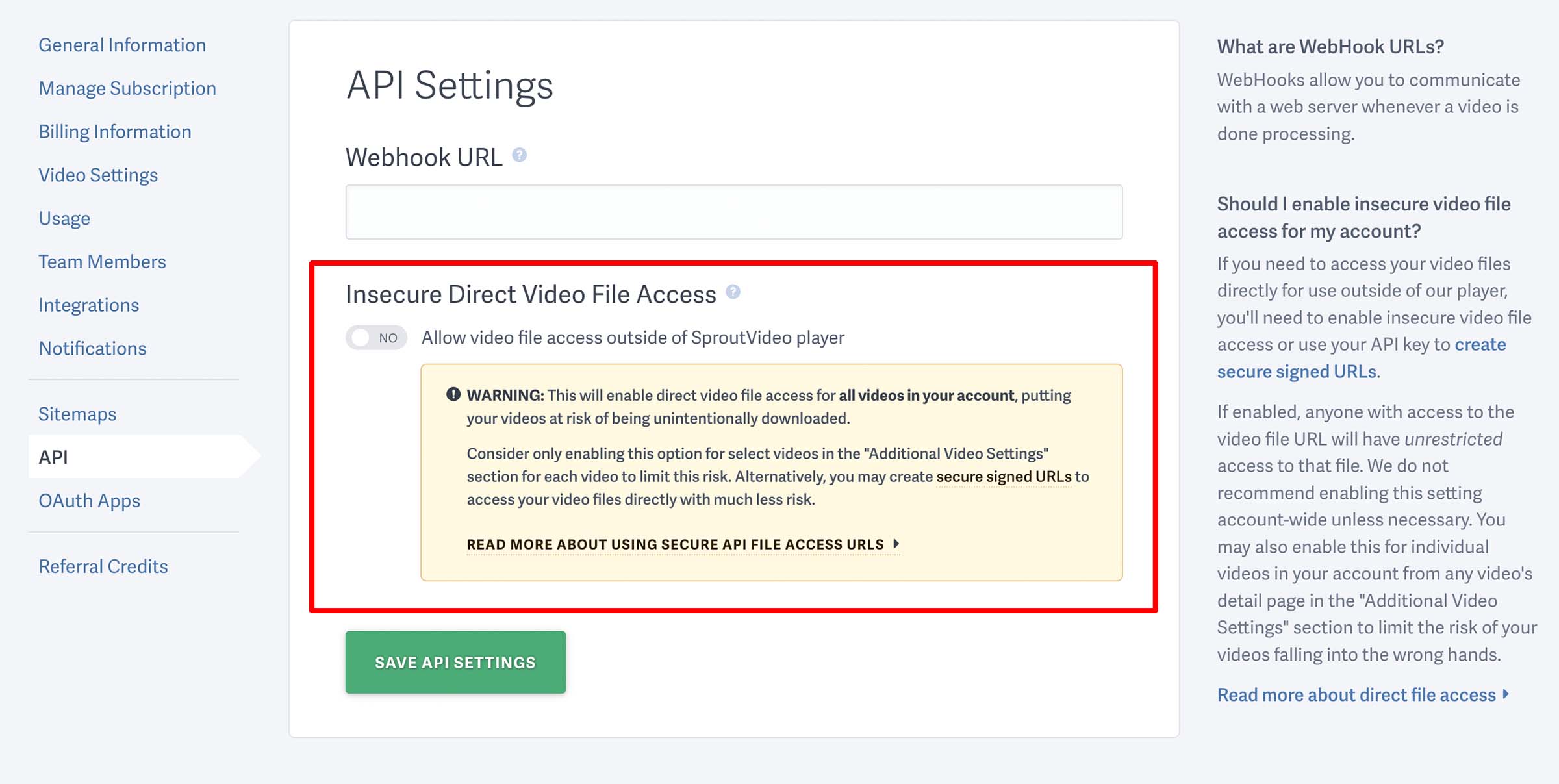Visit the Team Members page
The width and height of the screenshot is (1559, 784).
pyautogui.click(x=103, y=261)
